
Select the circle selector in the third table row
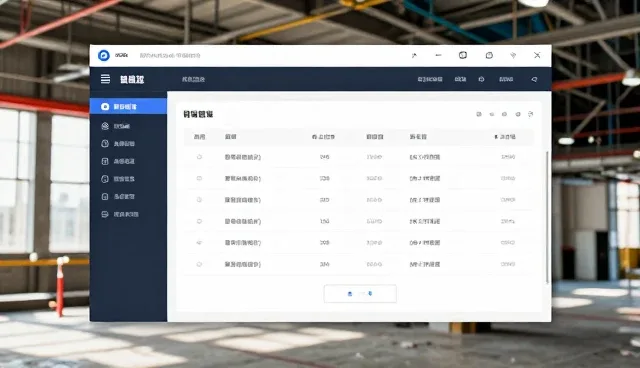click(199, 200)
